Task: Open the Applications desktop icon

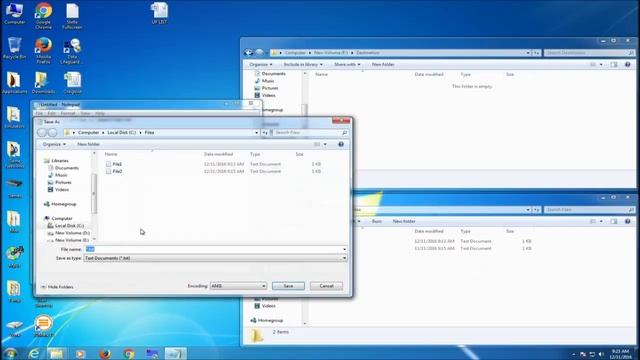Action: (14, 83)
